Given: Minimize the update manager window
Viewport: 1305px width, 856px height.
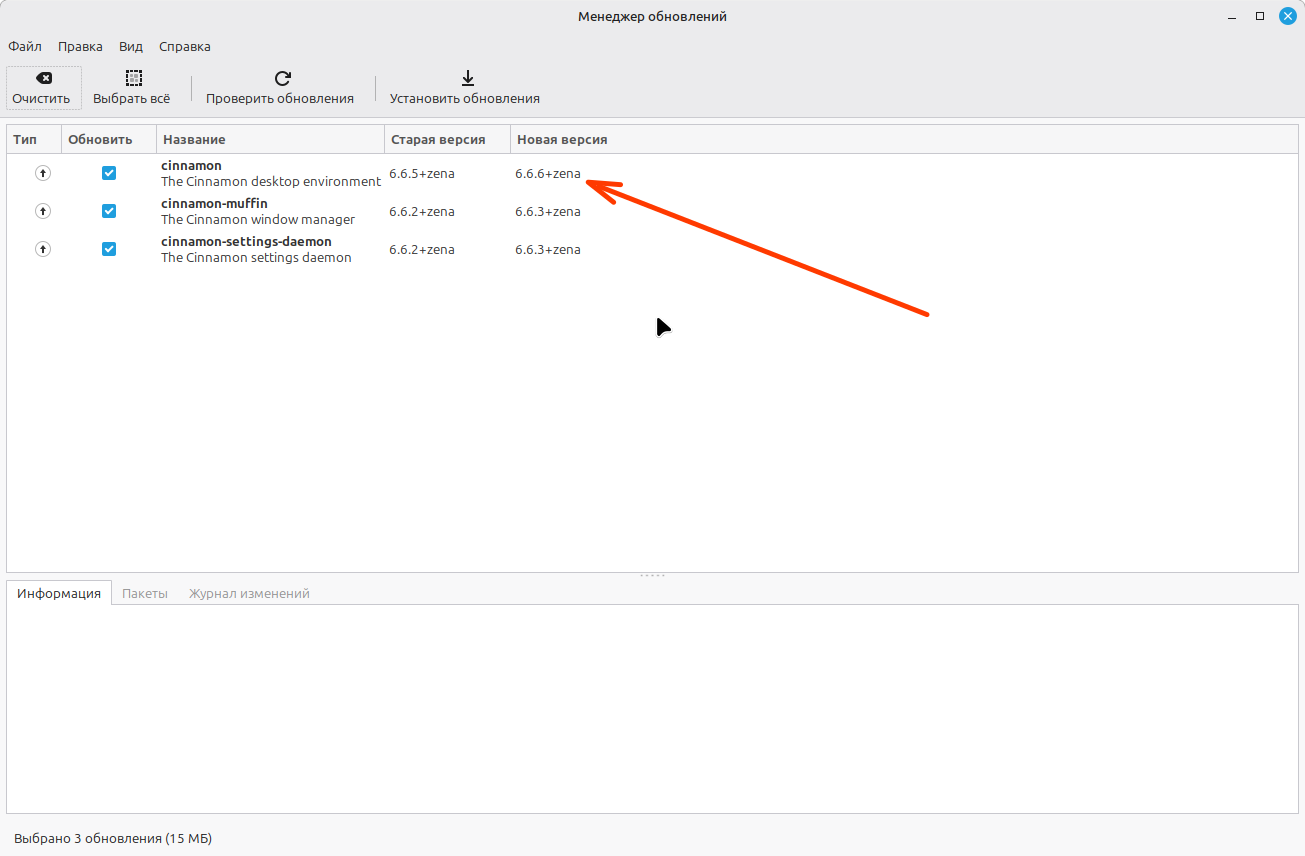Looking at the screenshot, I should click(x=1232, y=16).
